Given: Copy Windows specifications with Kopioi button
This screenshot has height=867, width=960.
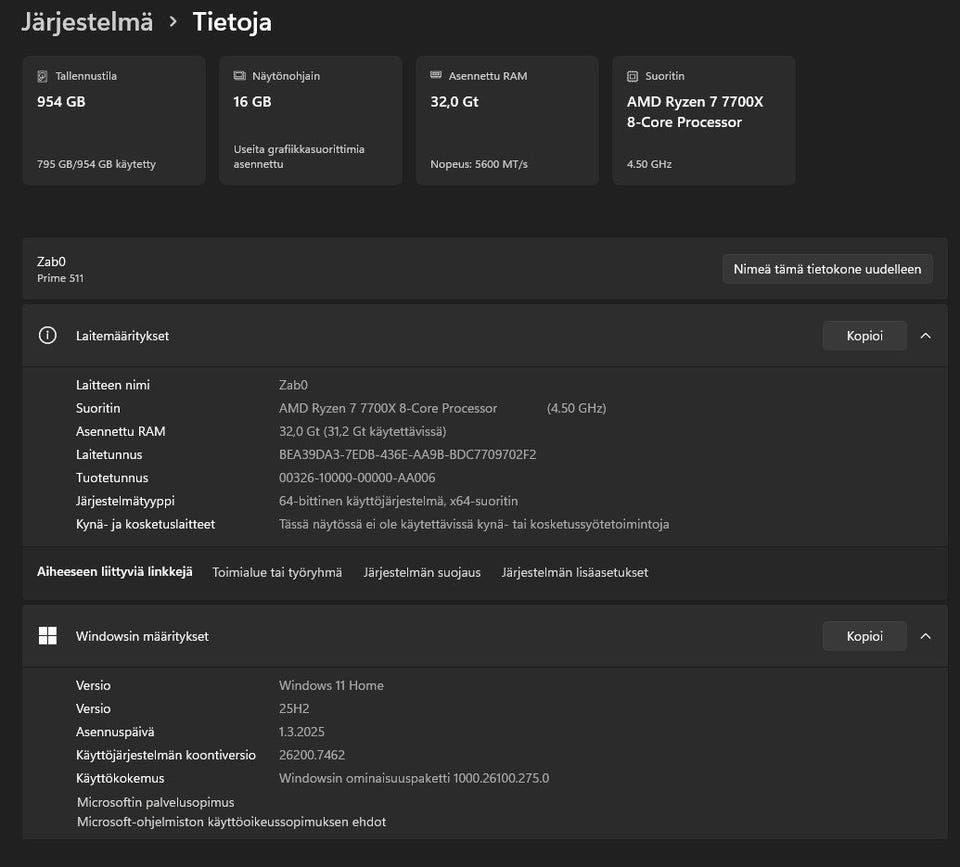Looking at the screenshot, I should click(x=864, y=636).
